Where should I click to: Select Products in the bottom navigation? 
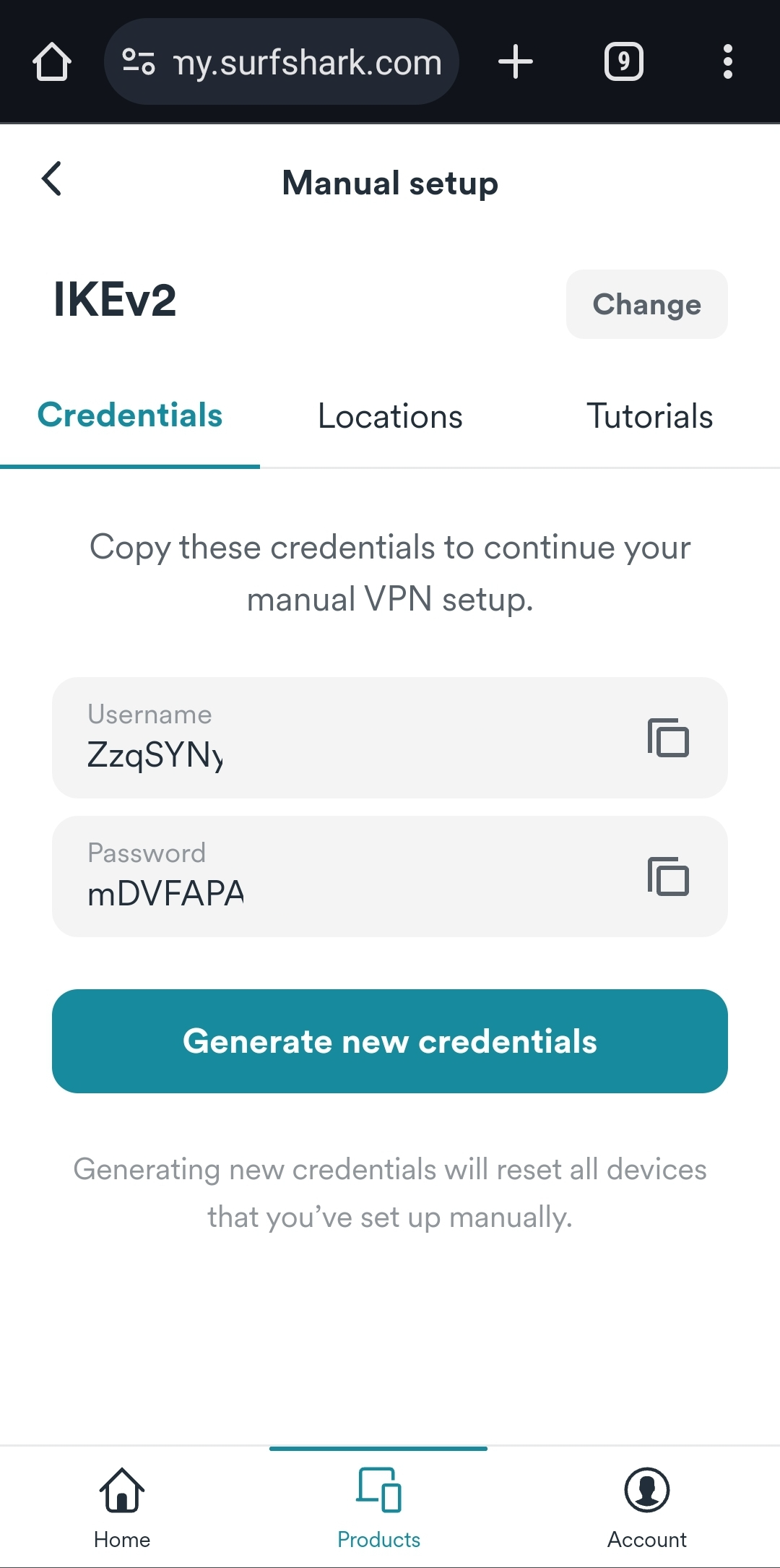(x=378, y=1507)
